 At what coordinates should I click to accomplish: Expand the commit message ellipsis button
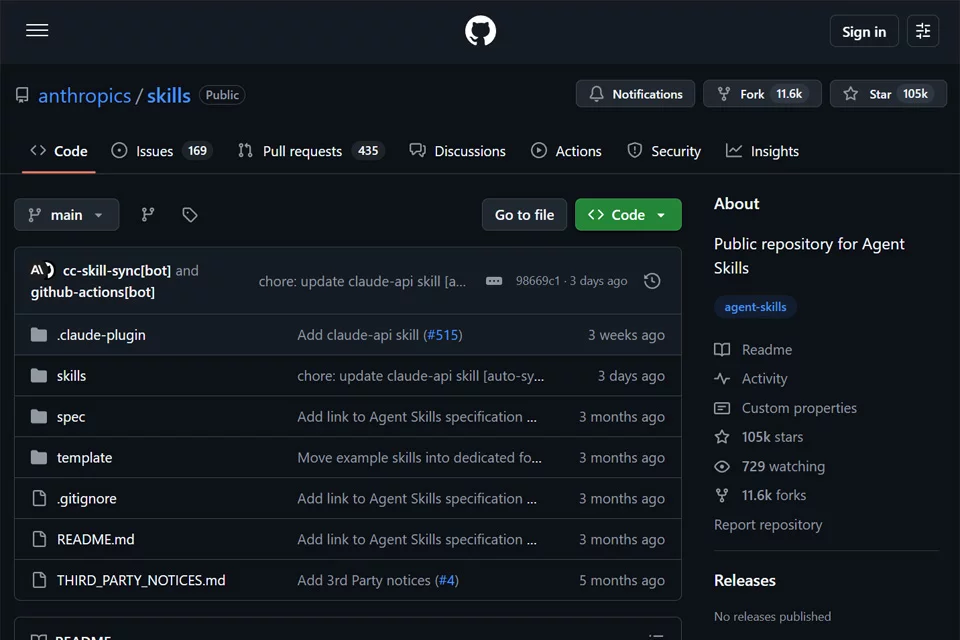493,280
